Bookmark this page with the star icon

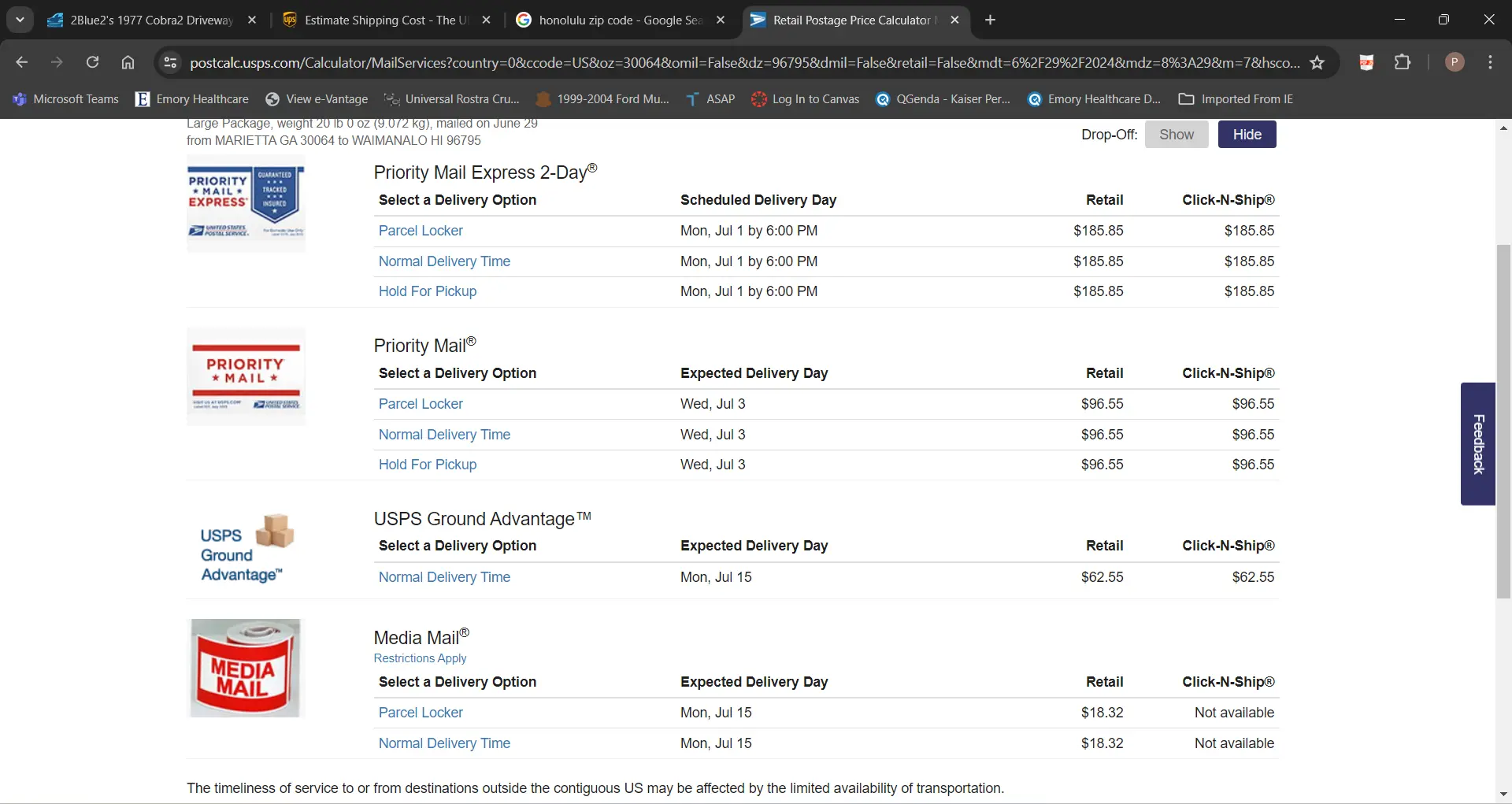1317,62
